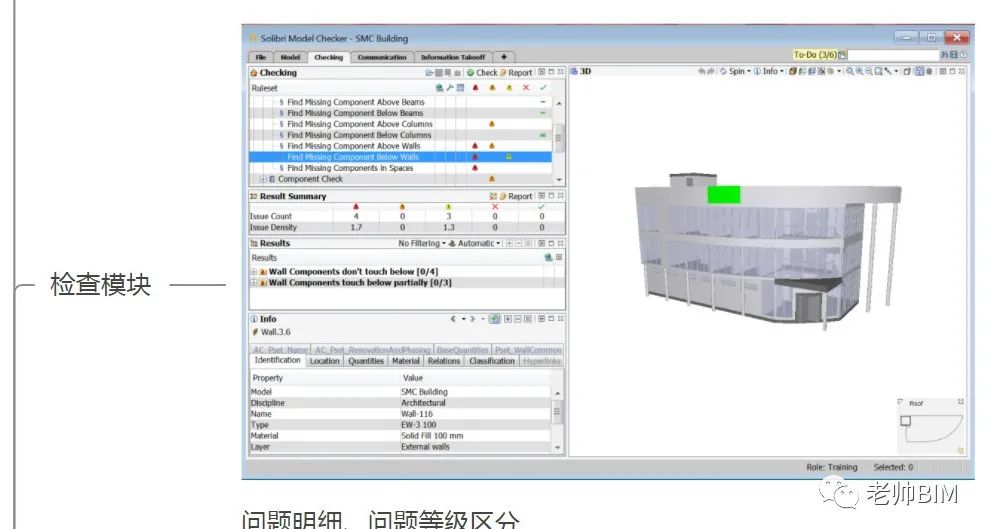The width and height of the screenshot is (991, 529).
Task: Select Find Missing Component Above Beams
Action: tap(356, 102)
